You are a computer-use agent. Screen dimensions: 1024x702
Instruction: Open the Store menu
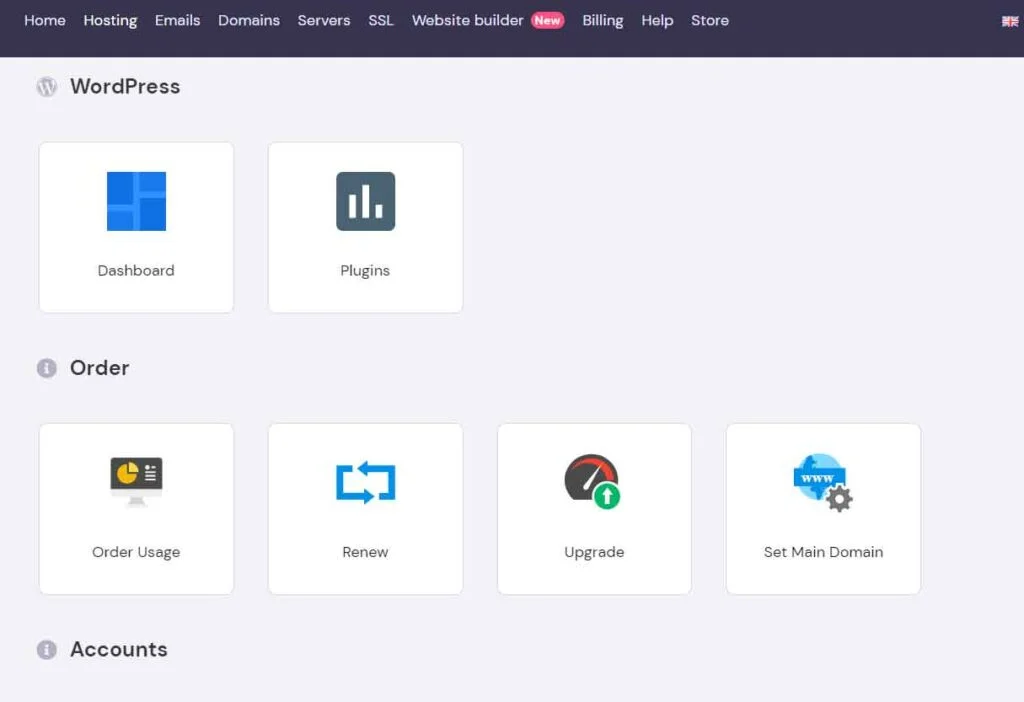click(710, 20)
